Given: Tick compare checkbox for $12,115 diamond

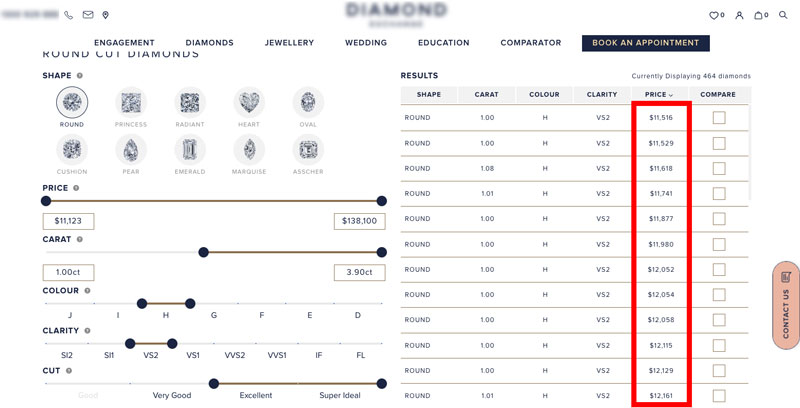Looking at the screenshot, I should (x=719, y=345).
